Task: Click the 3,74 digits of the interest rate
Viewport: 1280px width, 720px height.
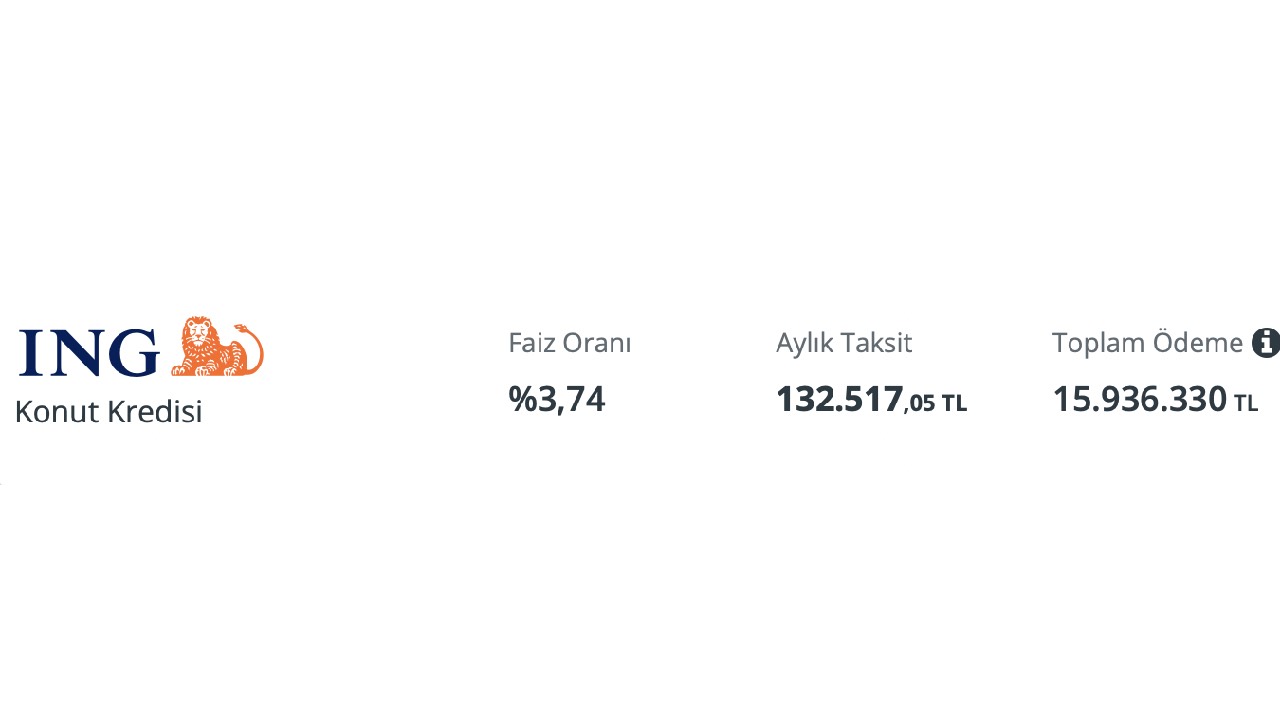Action: pyautogui.click(x=571, y=399)
